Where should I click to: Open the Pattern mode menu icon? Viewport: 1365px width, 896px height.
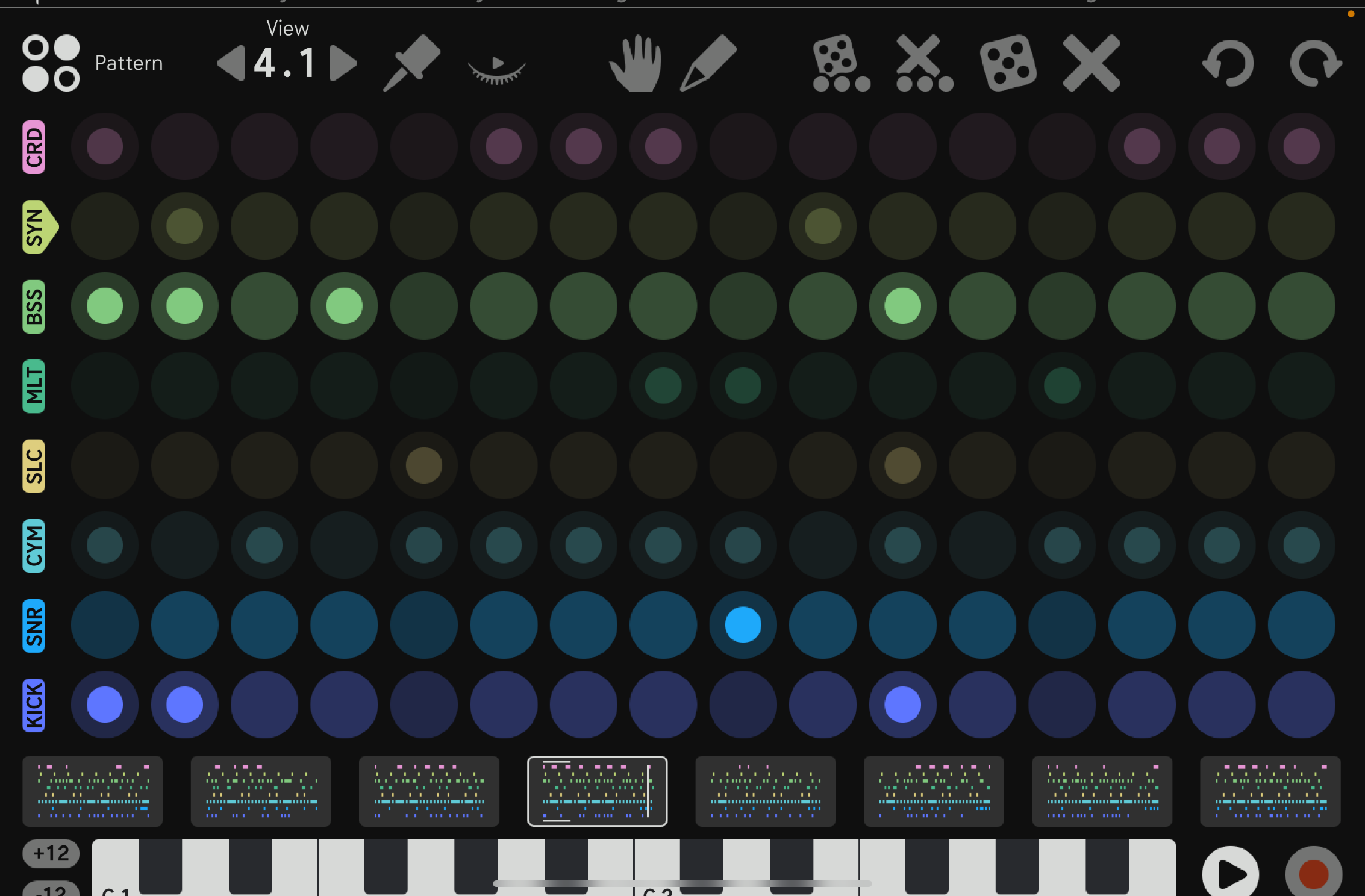(x=51, y=63)
